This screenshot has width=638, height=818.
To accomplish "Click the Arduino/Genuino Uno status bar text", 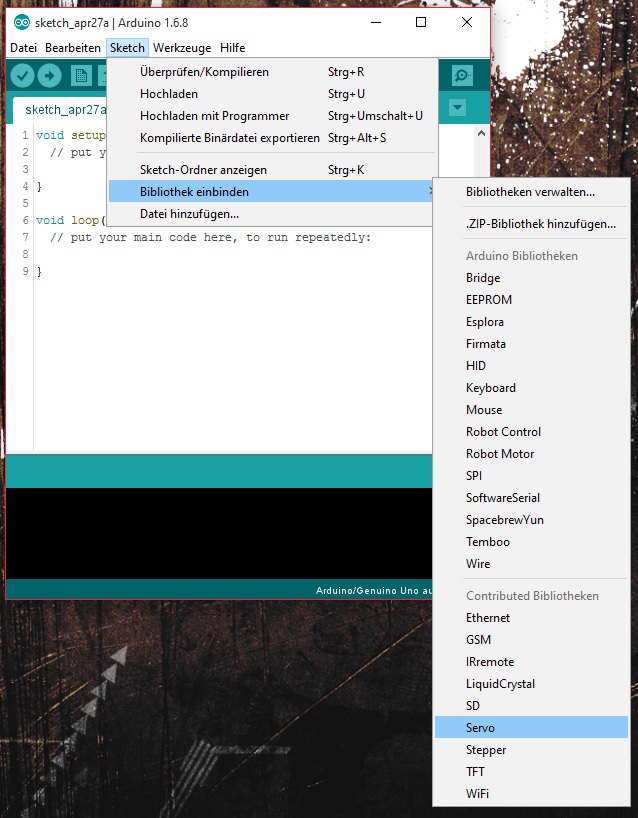I will (374, 591).
